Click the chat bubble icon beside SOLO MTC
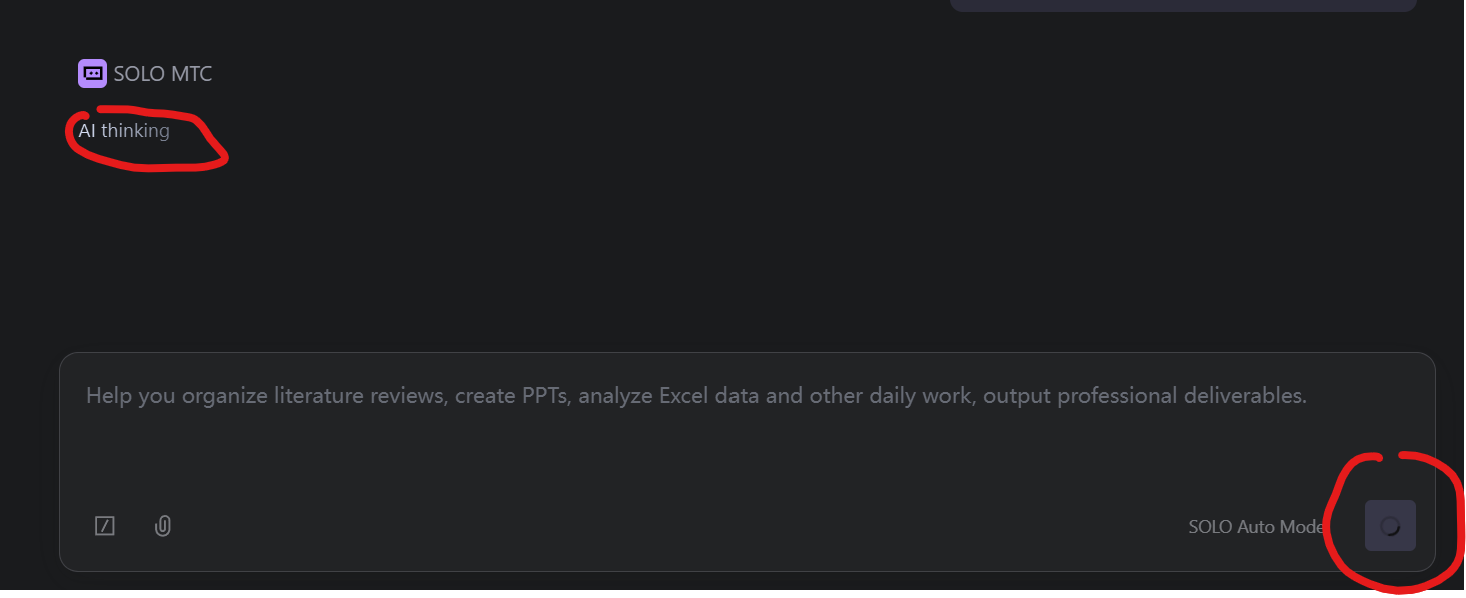 (x=92, y=73)
